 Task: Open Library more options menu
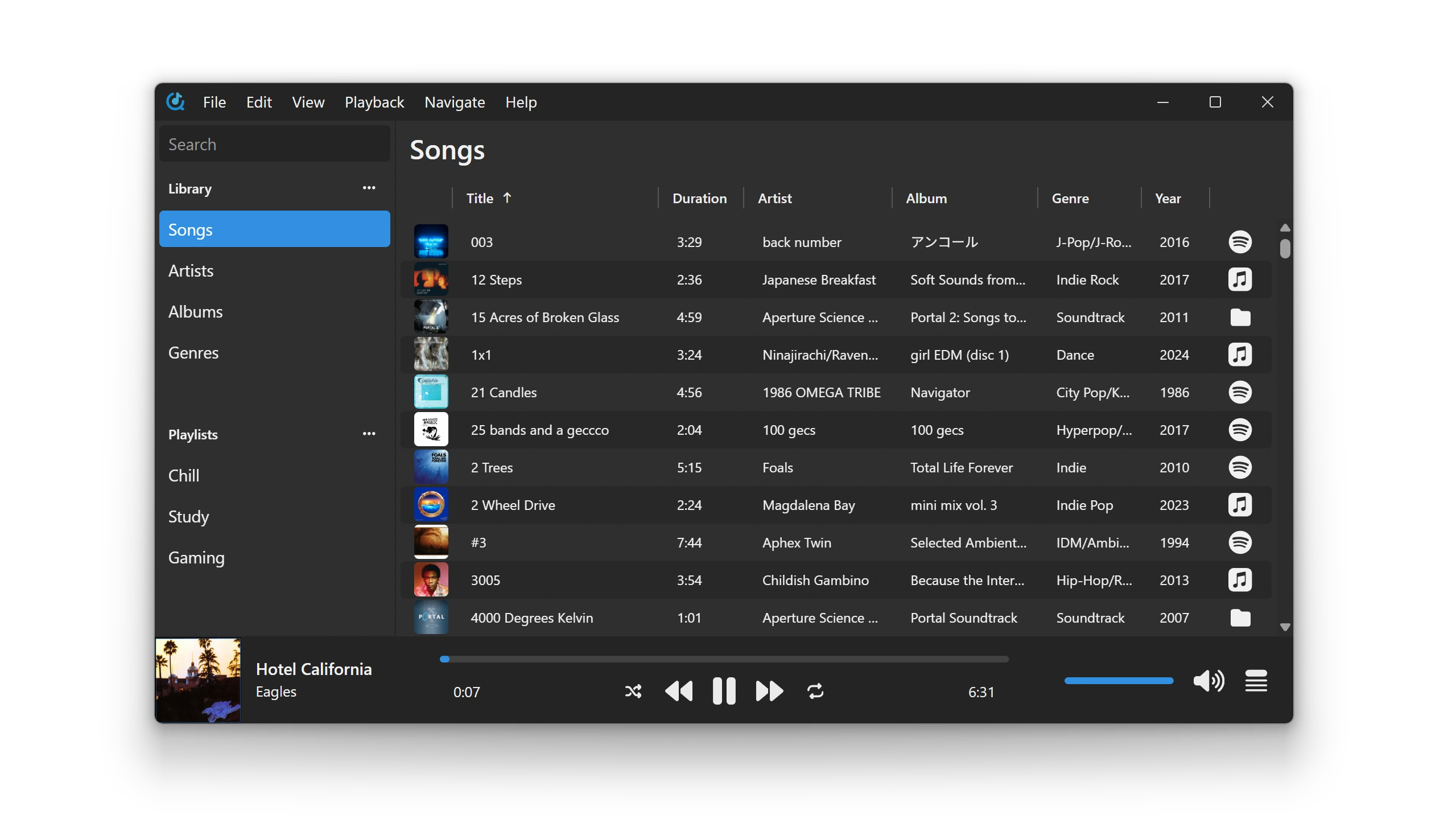point(369,188)
